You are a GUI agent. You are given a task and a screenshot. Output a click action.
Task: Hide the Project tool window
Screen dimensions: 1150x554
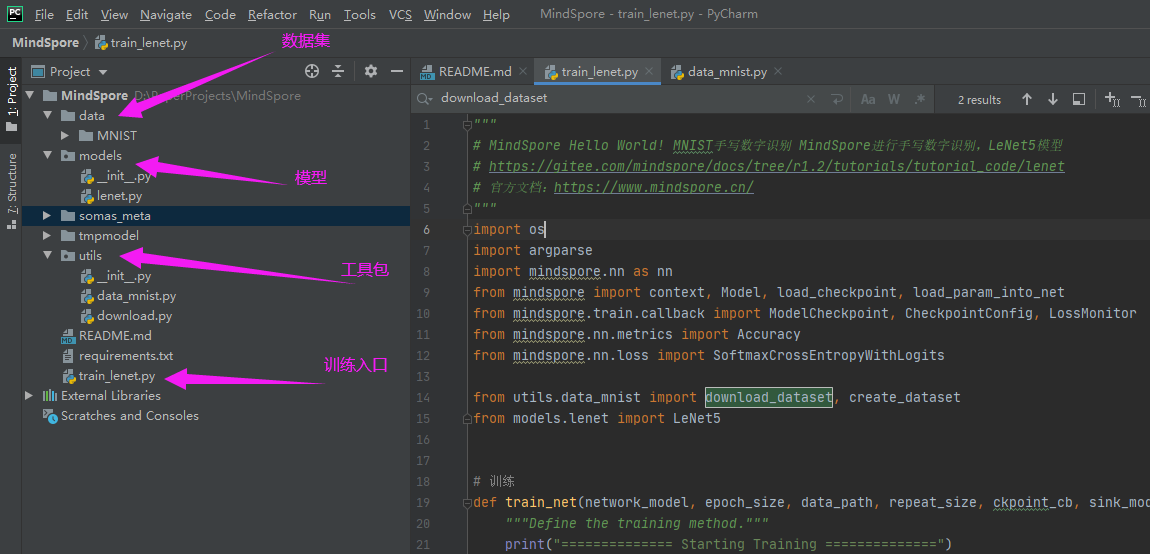point(397,71)
